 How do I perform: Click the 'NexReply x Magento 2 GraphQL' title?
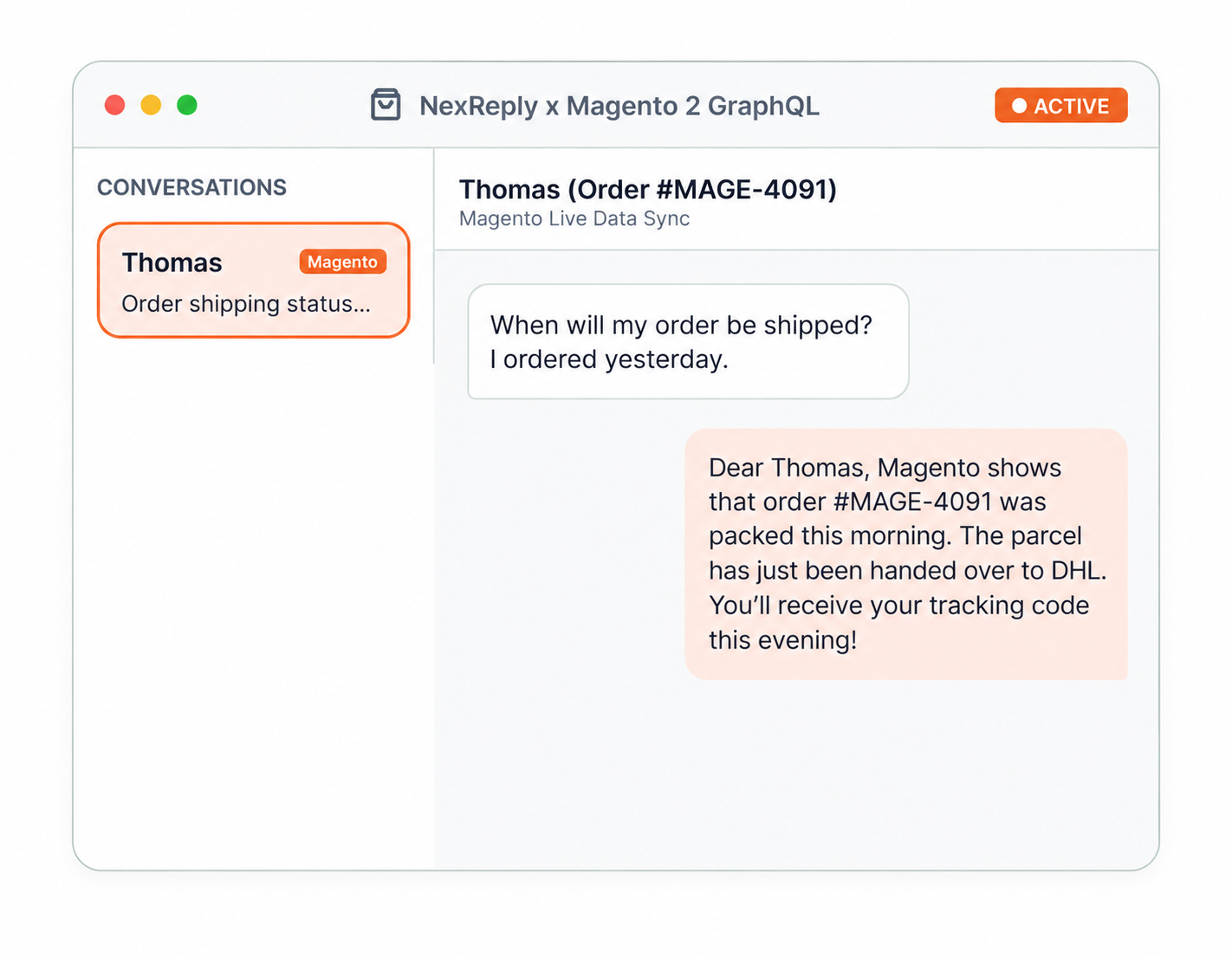click(x=619, y=106)
